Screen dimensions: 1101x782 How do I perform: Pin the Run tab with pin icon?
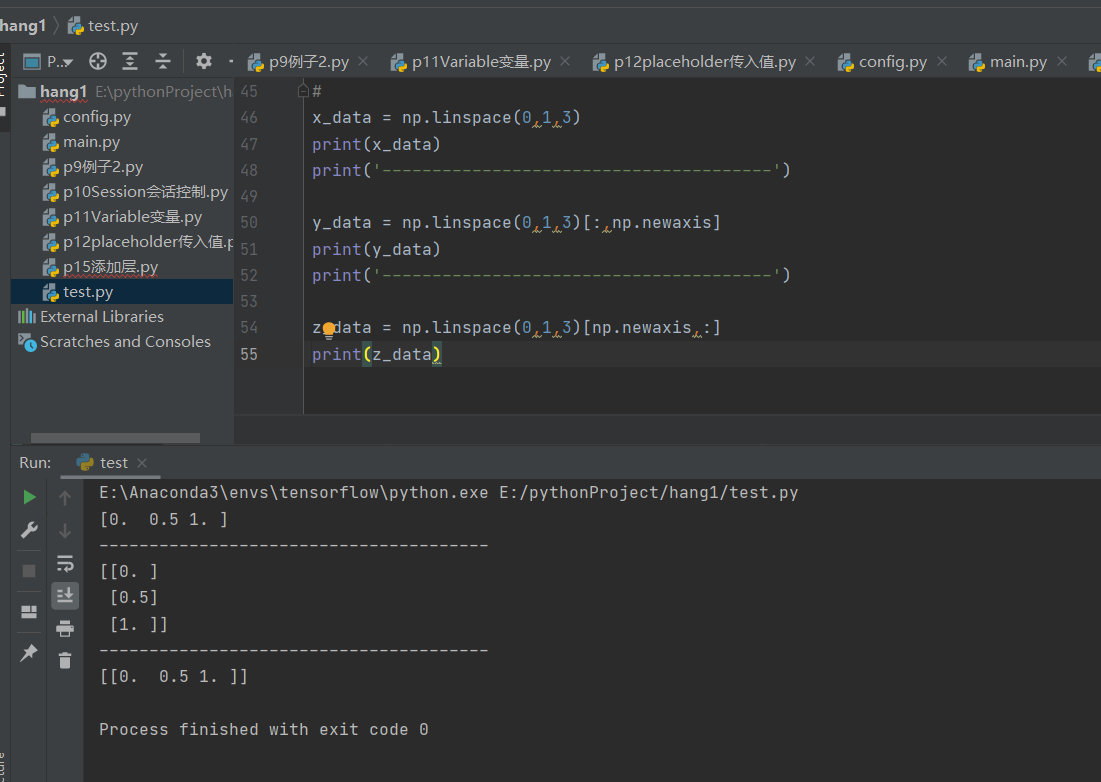coord(29,653)
